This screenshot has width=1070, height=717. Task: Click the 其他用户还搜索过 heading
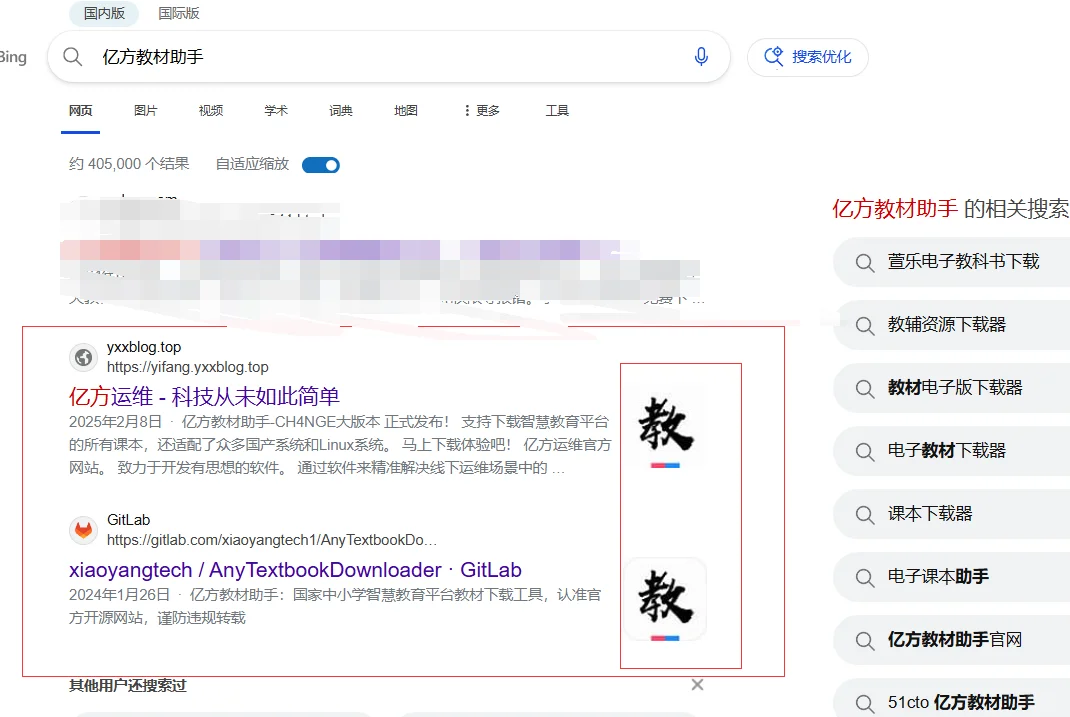128,686
